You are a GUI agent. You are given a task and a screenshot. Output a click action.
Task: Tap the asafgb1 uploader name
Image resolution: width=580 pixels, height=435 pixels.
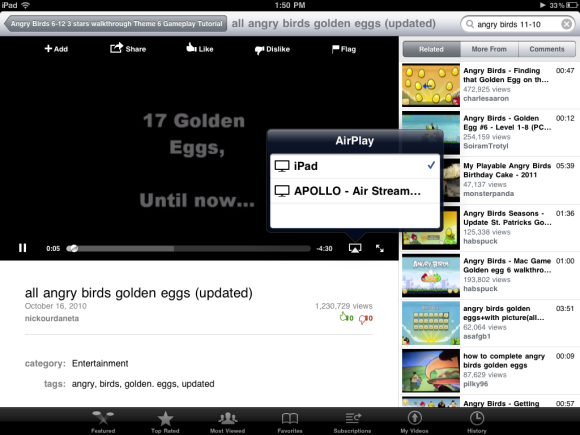tap(477, 336)
